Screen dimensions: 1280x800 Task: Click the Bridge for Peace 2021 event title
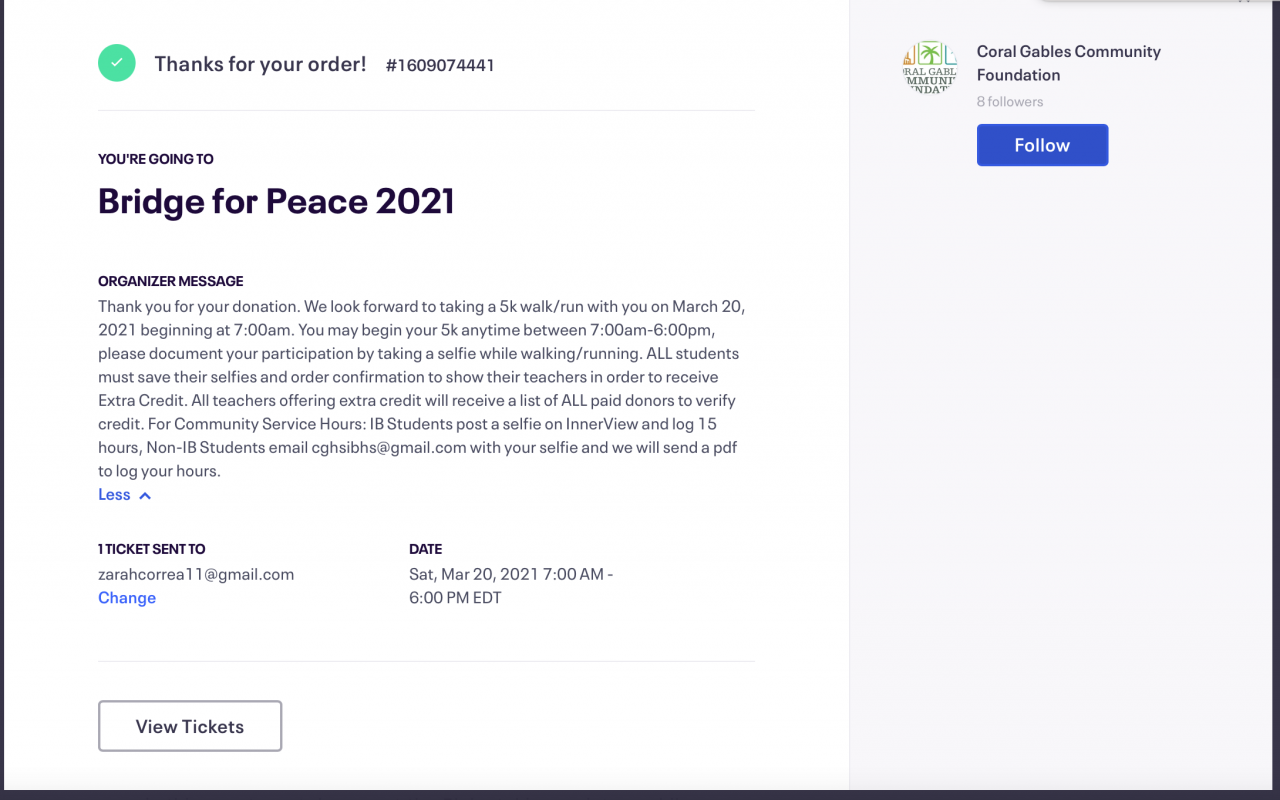pos(276,201)
